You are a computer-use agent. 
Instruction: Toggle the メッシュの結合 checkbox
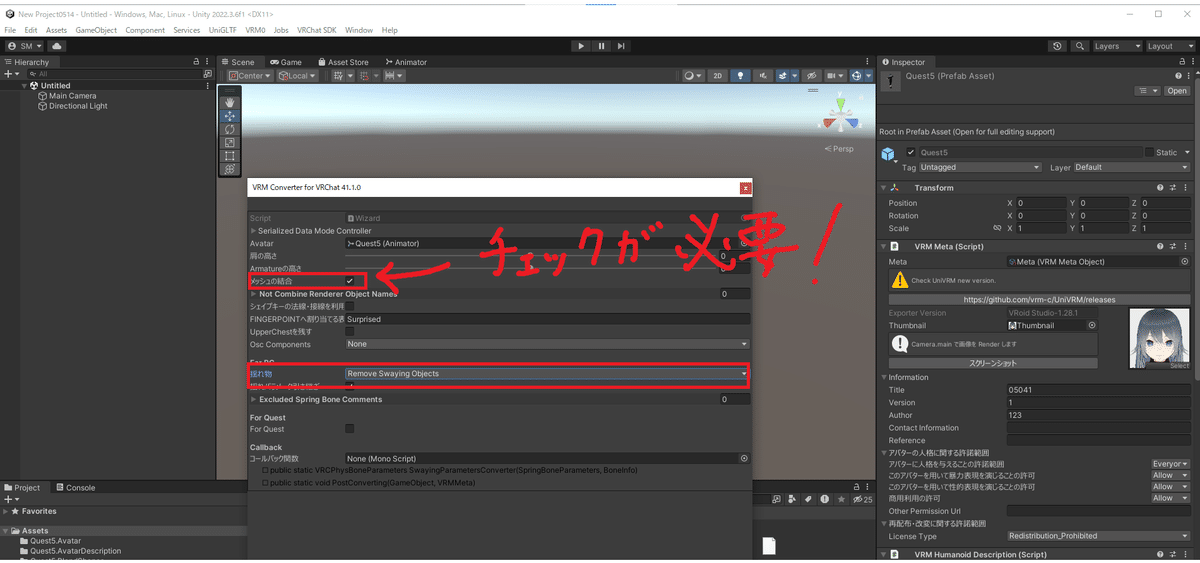(x=350, y=282)
